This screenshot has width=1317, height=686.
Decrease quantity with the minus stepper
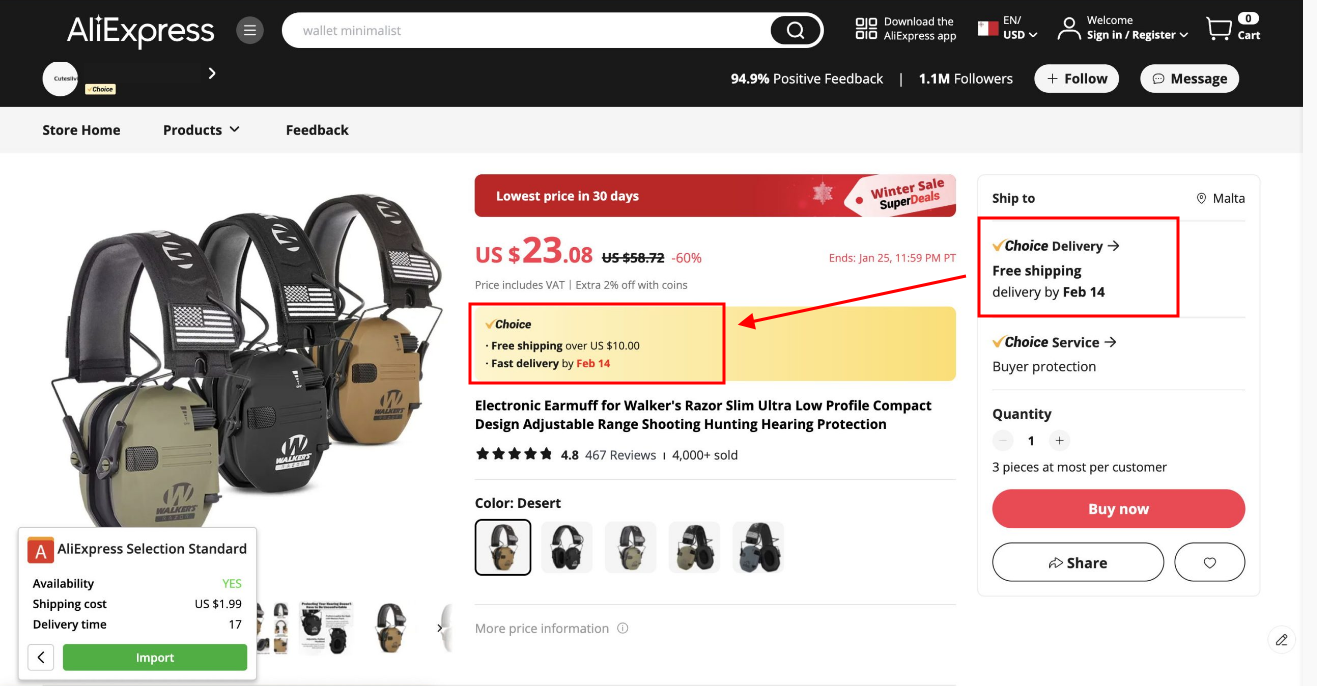click(x=1003, y=440)
